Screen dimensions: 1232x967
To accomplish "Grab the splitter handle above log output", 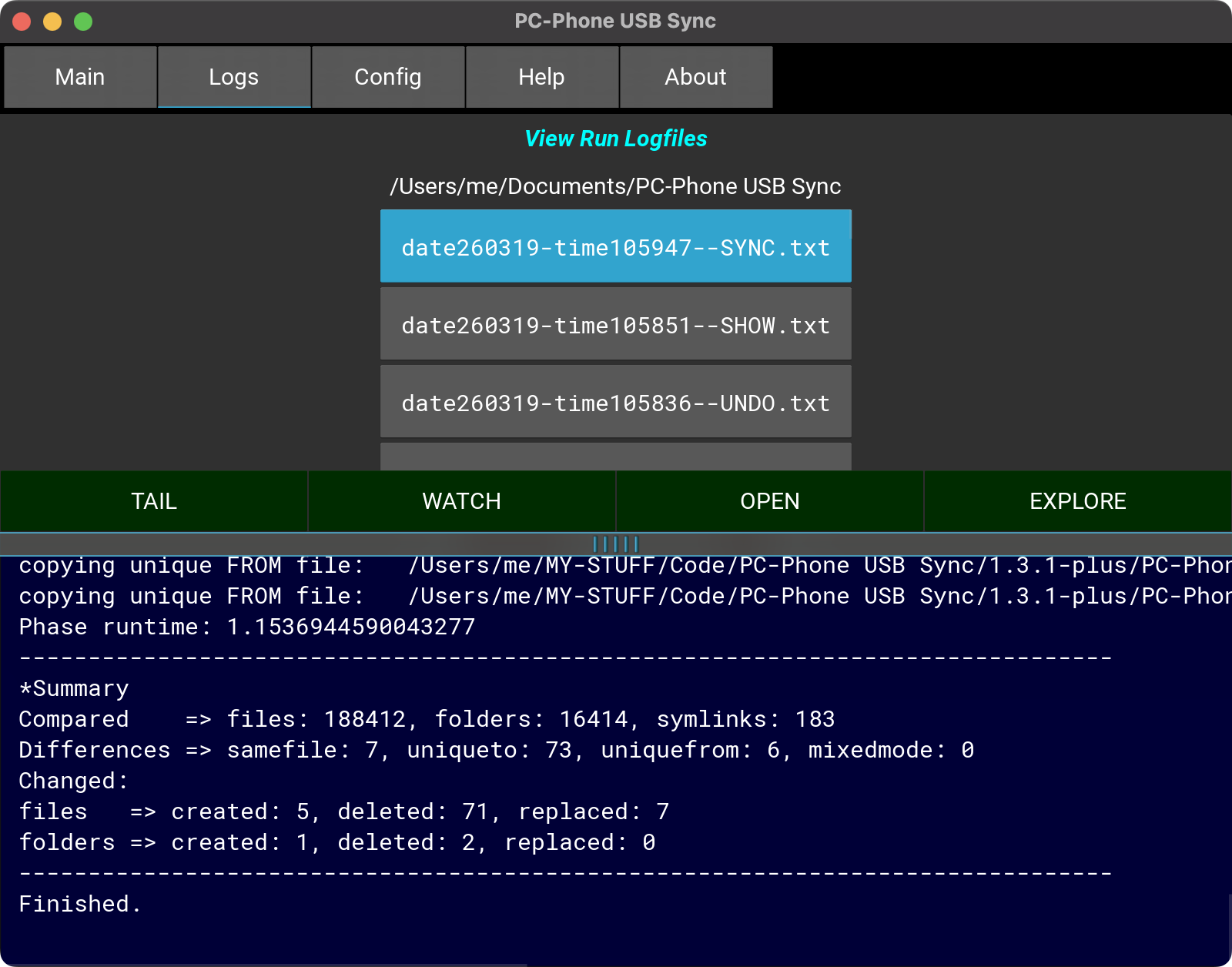I will [x=616, y=544].
